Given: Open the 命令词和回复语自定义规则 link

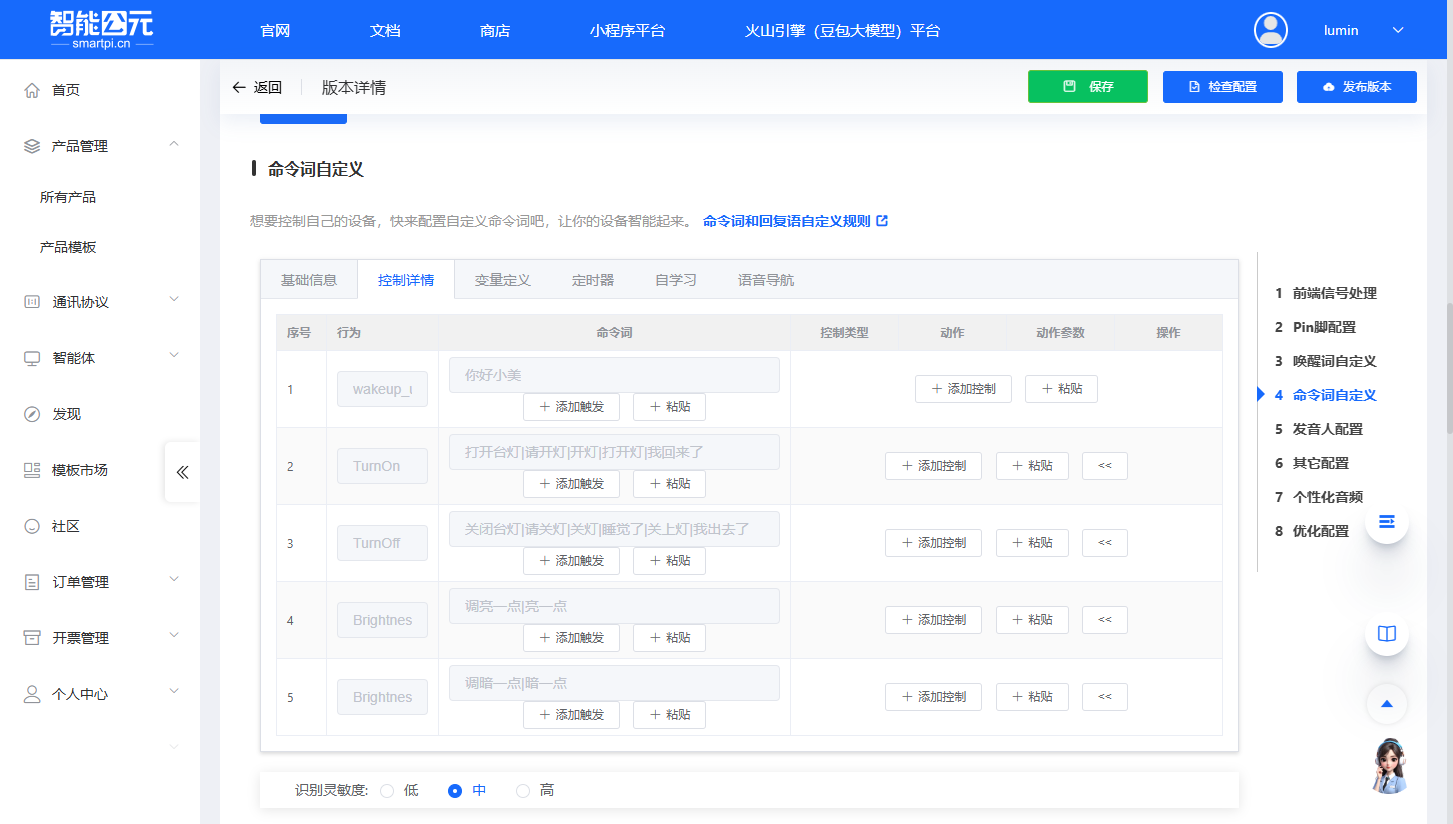Looking at the screenshot, I should (x=789, y=220).
